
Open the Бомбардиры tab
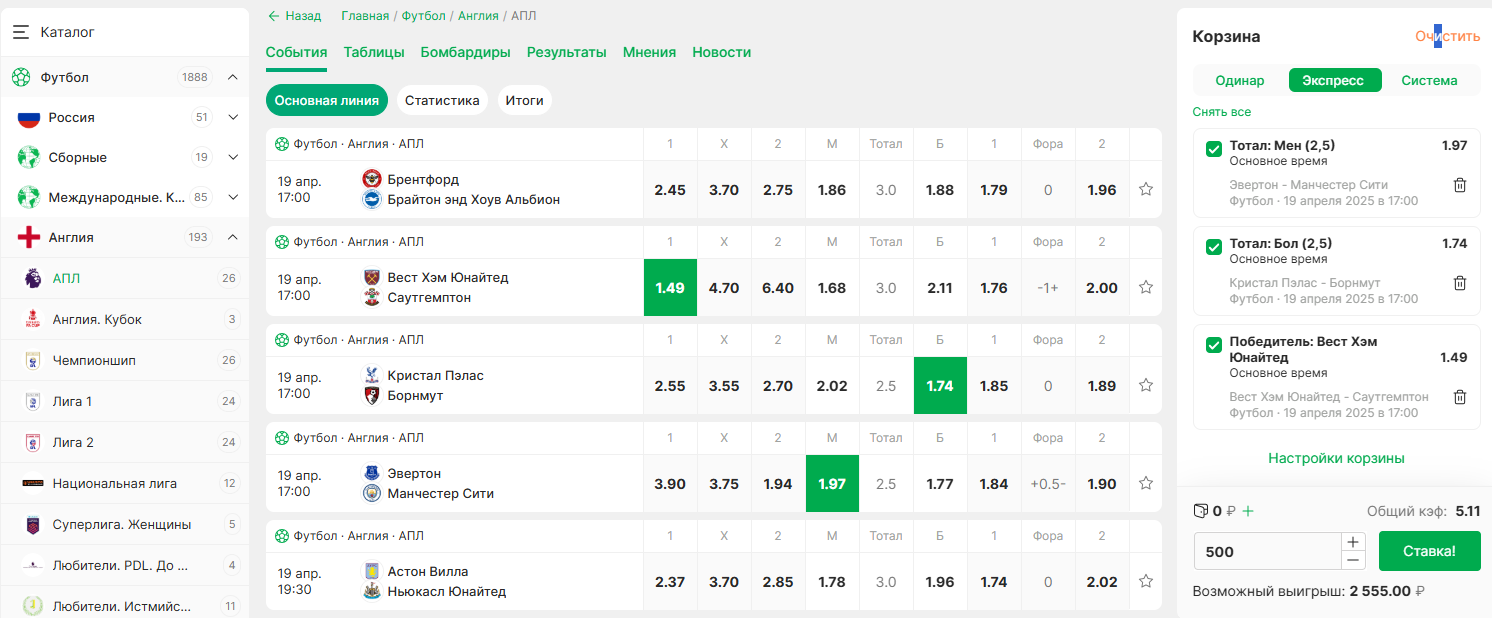466,52
